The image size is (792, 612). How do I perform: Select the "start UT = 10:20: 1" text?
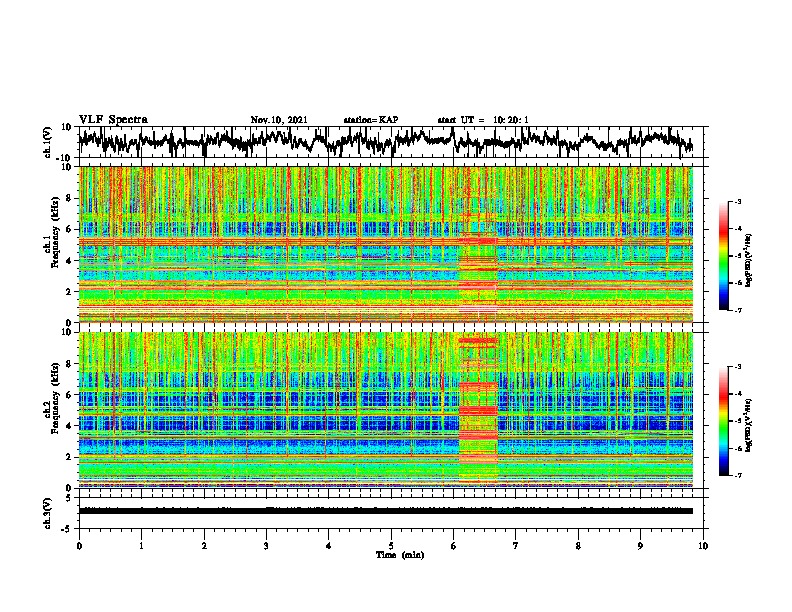pyautogui.click(x=483, y=120)
